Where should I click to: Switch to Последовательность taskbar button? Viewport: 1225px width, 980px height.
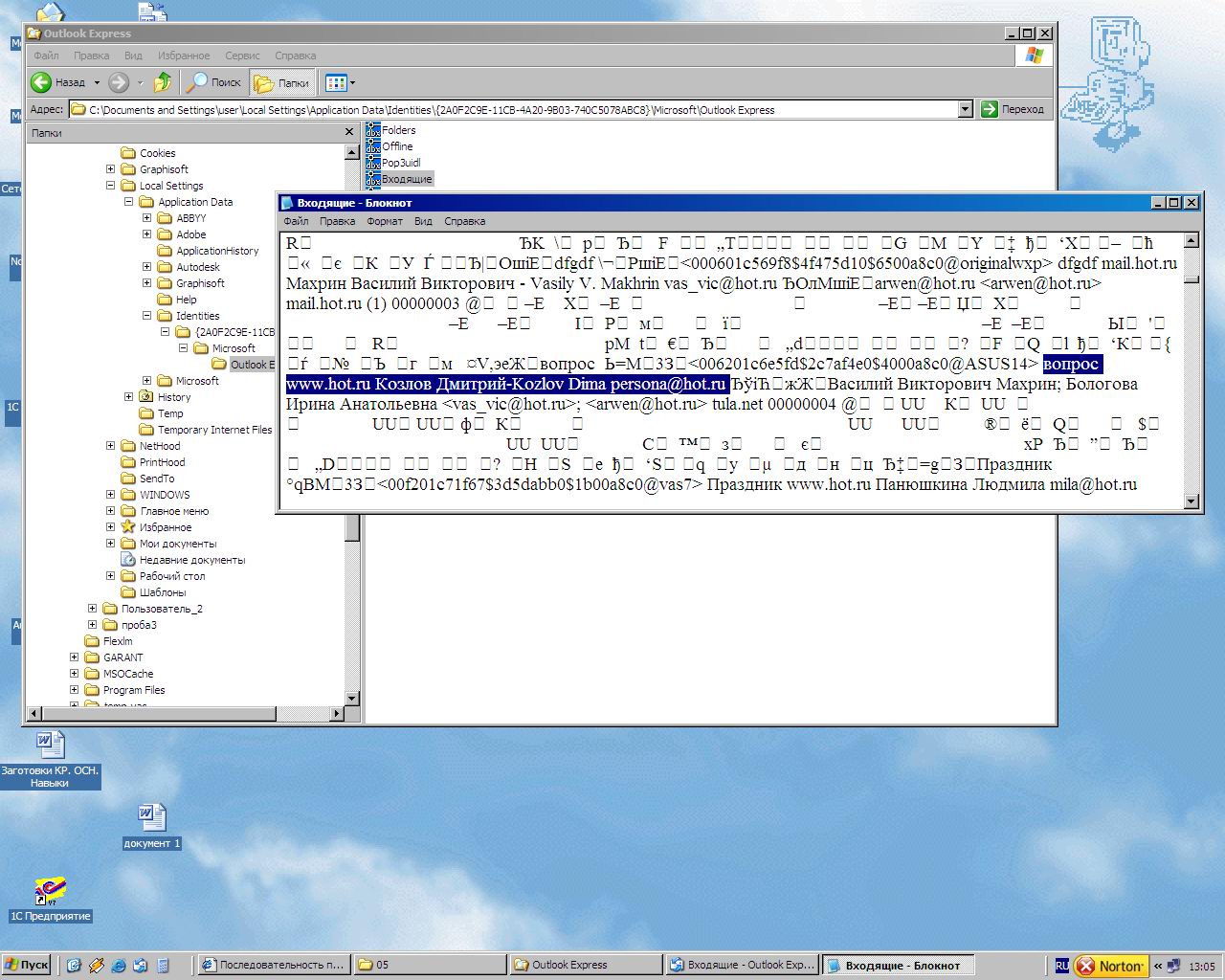[x=274, y=965]
